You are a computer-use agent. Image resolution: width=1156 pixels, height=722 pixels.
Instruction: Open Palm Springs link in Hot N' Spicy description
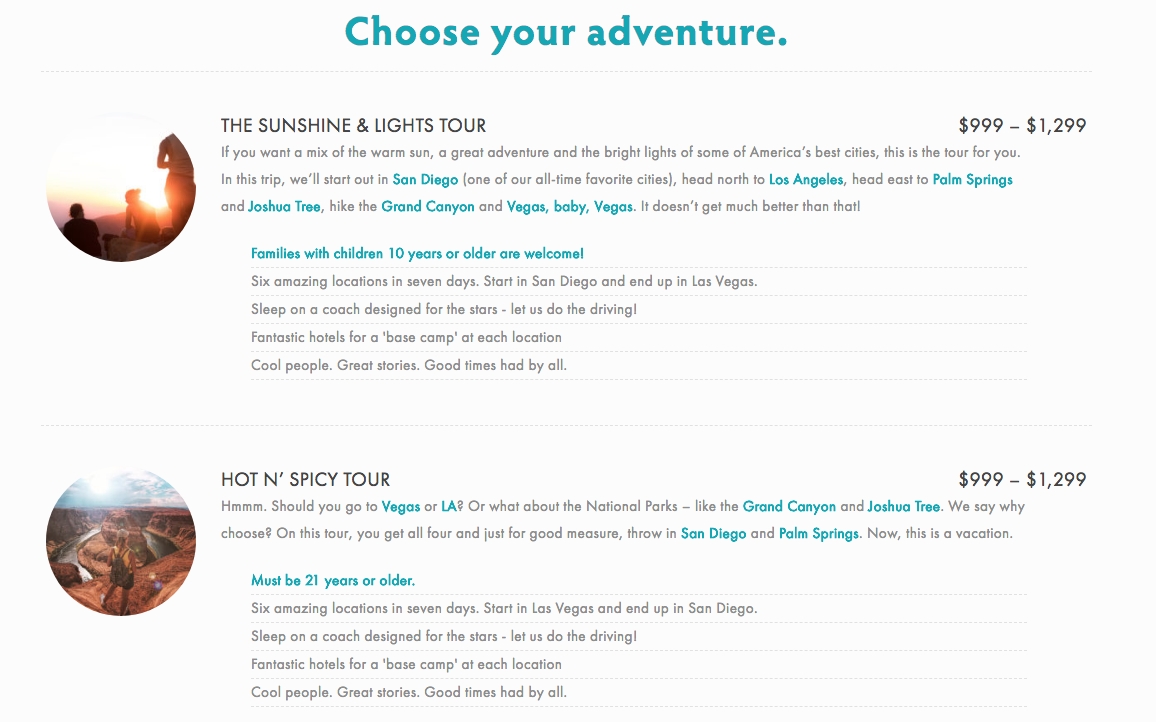click(x=818, y=534)
